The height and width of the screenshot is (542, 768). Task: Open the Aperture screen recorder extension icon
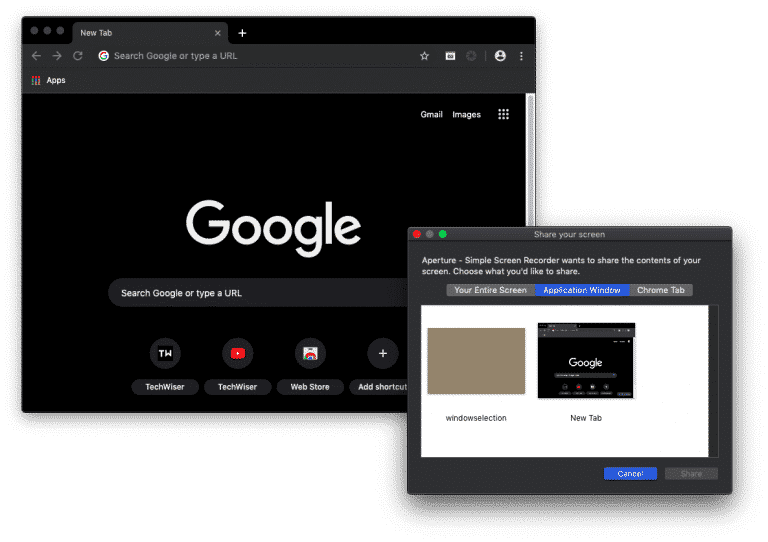tap(450, 56)
